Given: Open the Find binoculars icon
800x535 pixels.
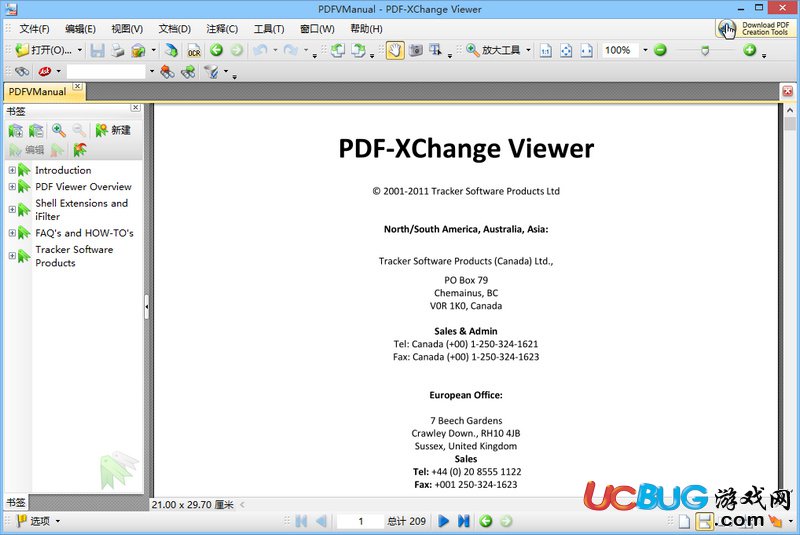Looking at the screenshot, I should [x=22, y=71].
